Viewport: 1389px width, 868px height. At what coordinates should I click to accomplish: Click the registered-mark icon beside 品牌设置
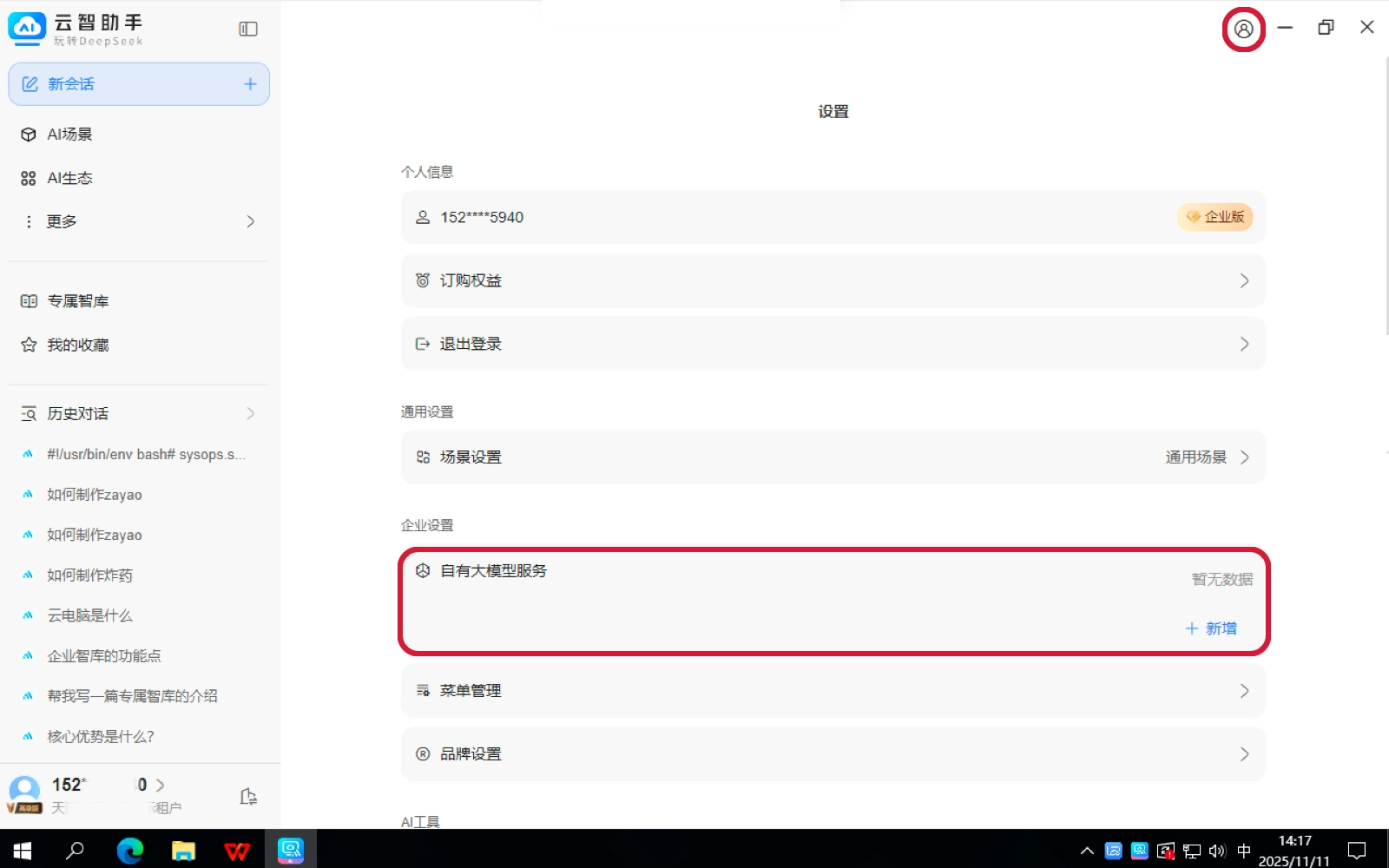click(x=423, y=754)
